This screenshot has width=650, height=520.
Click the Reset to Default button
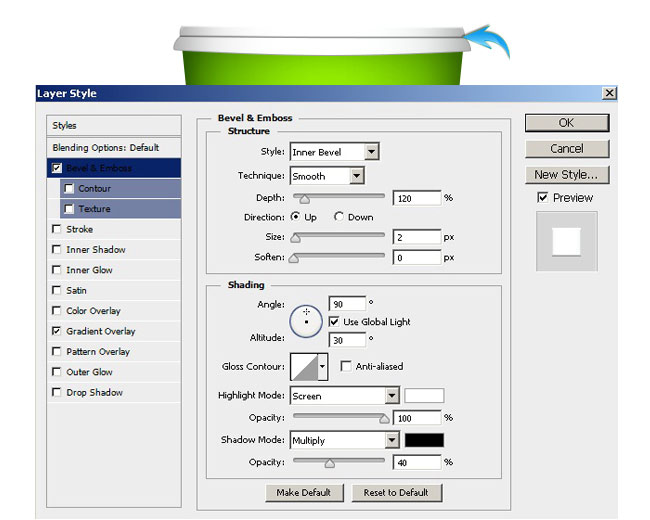(x=396, y=492)
